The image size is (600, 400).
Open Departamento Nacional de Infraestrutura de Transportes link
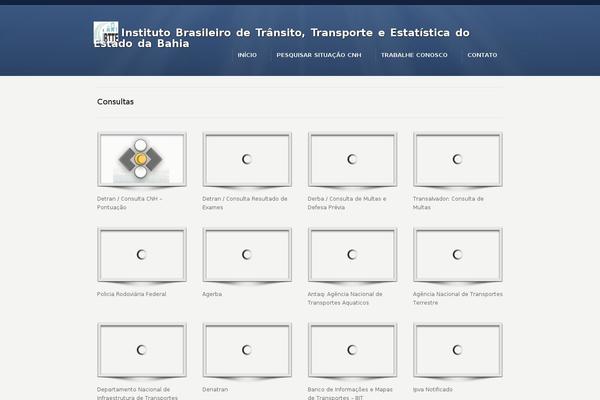137,393
